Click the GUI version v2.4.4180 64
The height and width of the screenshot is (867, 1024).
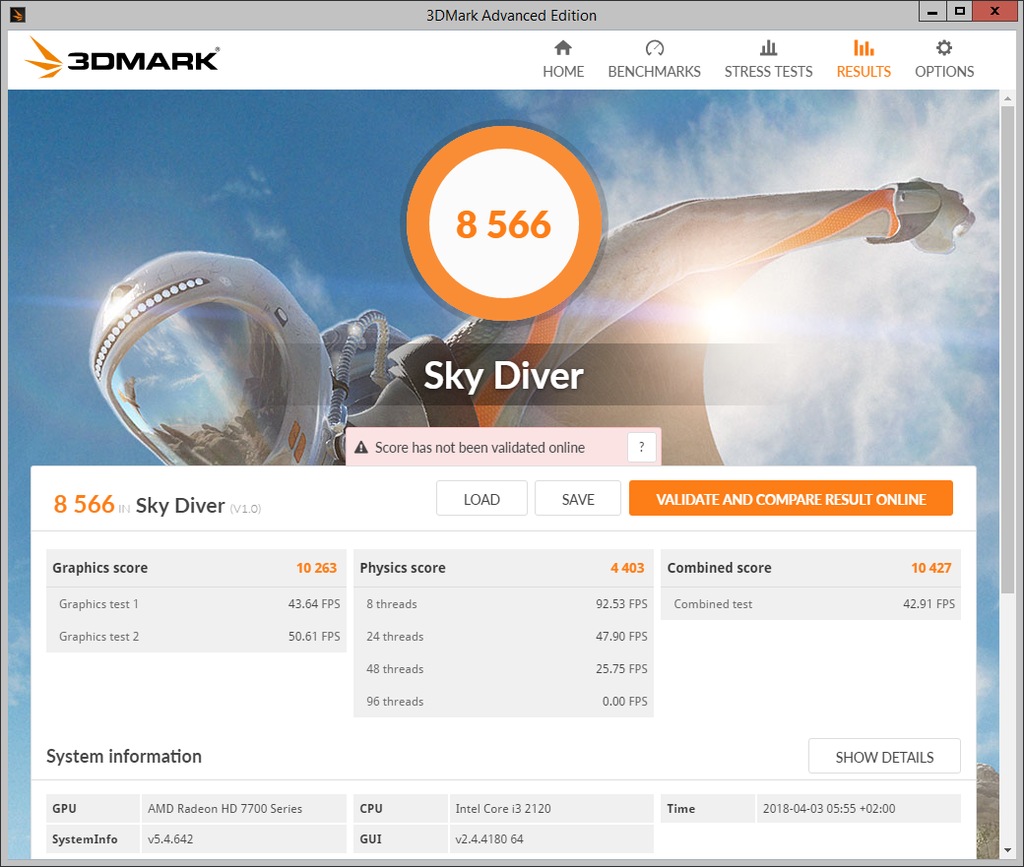pyautogui.click(x=489, y=840)
